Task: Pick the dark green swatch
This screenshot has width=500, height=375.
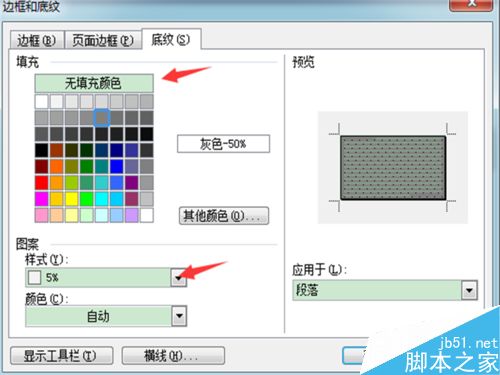Action: tap(87, 150)
